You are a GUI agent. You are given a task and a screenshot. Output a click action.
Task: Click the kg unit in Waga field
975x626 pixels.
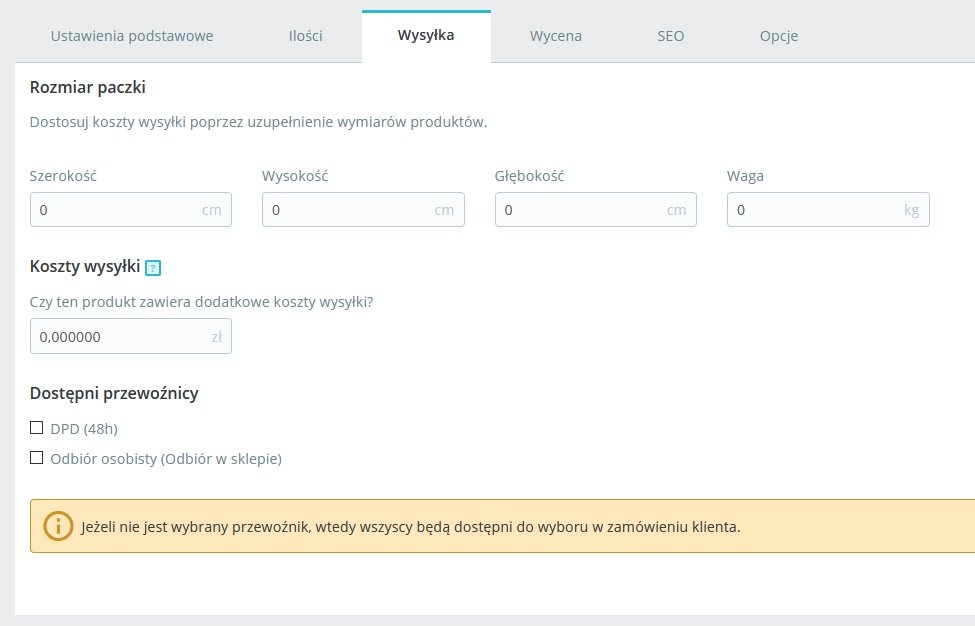(911, 210)
